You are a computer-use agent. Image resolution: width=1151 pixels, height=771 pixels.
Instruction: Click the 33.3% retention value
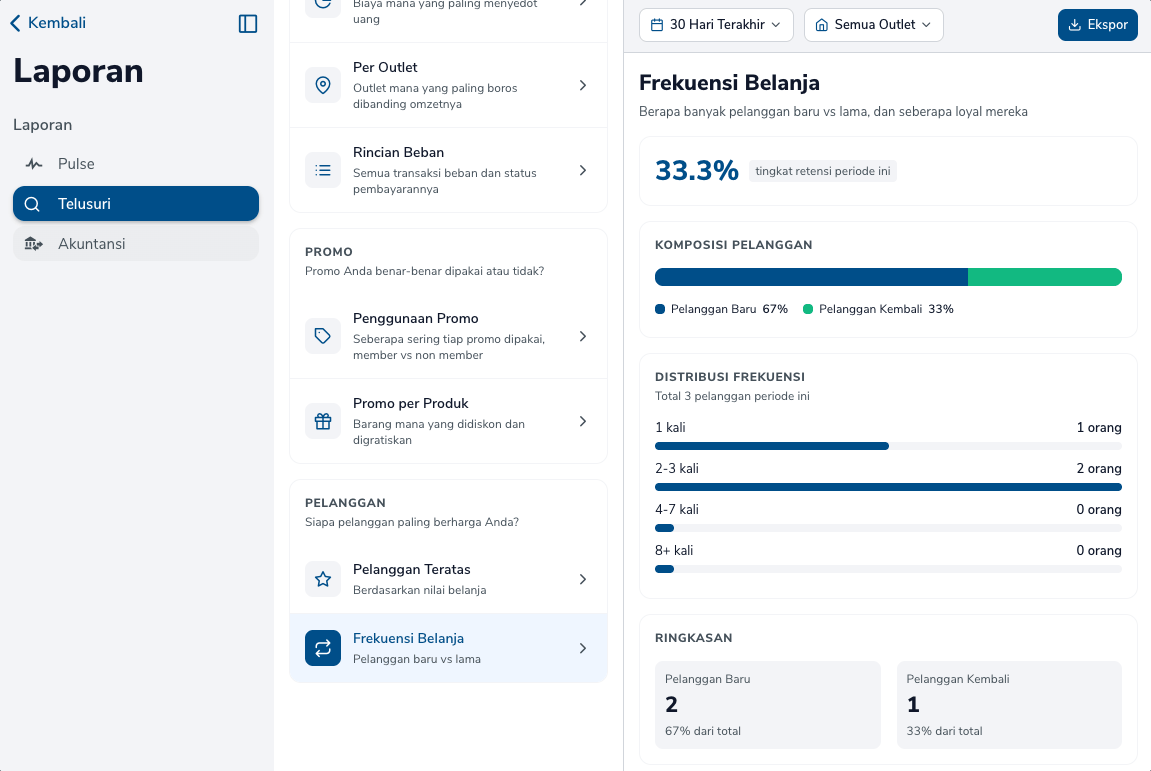(x=697, y=171)
